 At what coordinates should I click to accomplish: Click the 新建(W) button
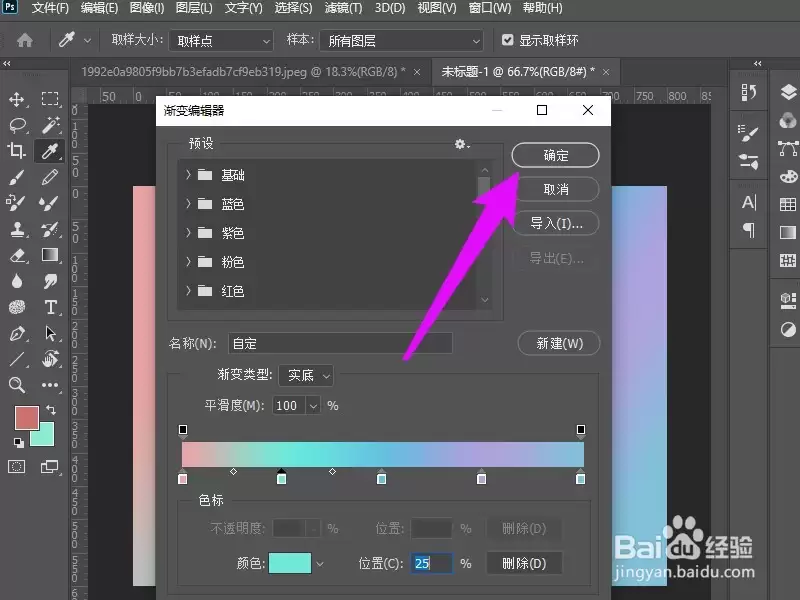click(x=559, y=343)
